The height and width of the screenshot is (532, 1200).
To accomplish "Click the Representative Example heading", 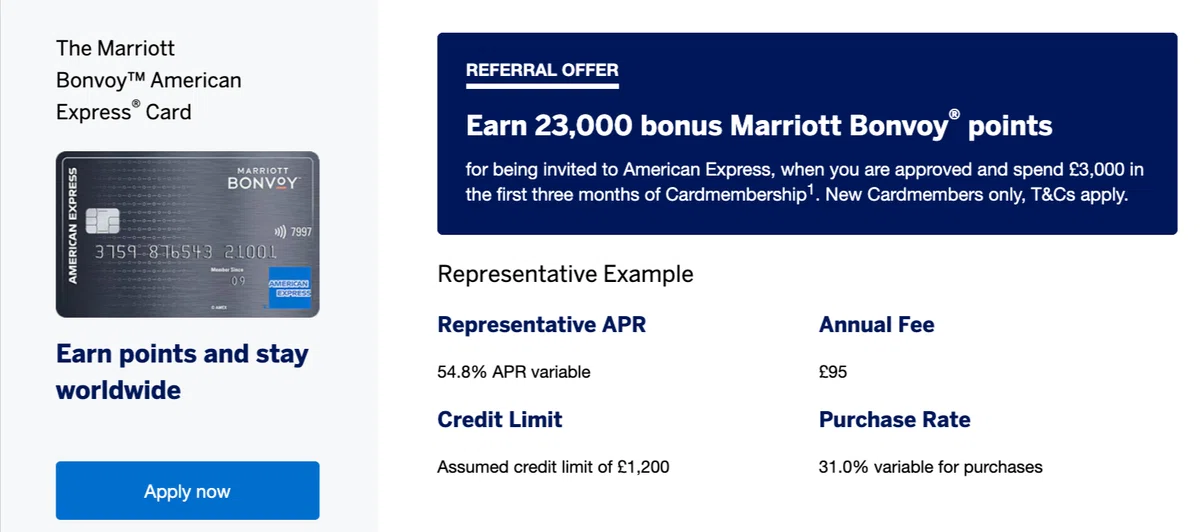I will pos(565,274).
